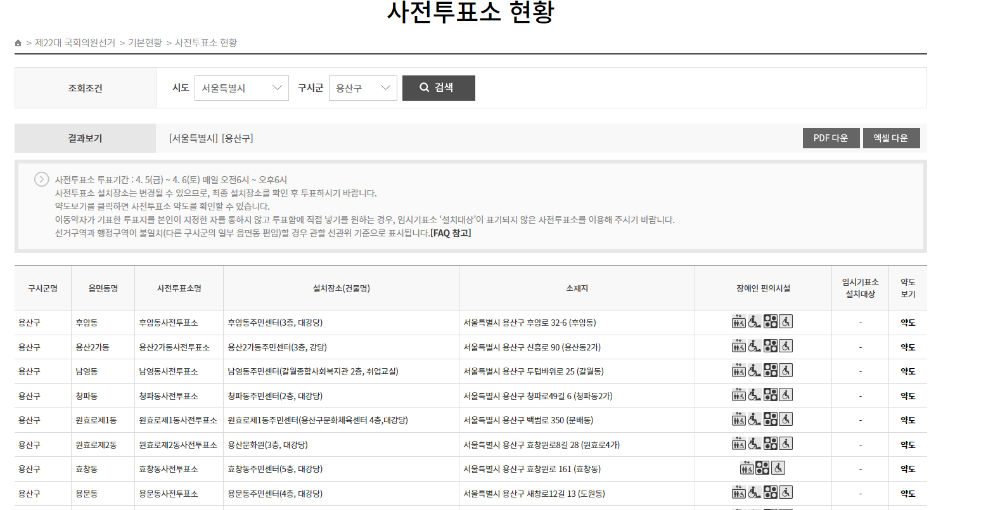The height and width of the screenshot is (510, 1000).
Task: Open the FAQ 참고 link
Action: click(451, 233)
